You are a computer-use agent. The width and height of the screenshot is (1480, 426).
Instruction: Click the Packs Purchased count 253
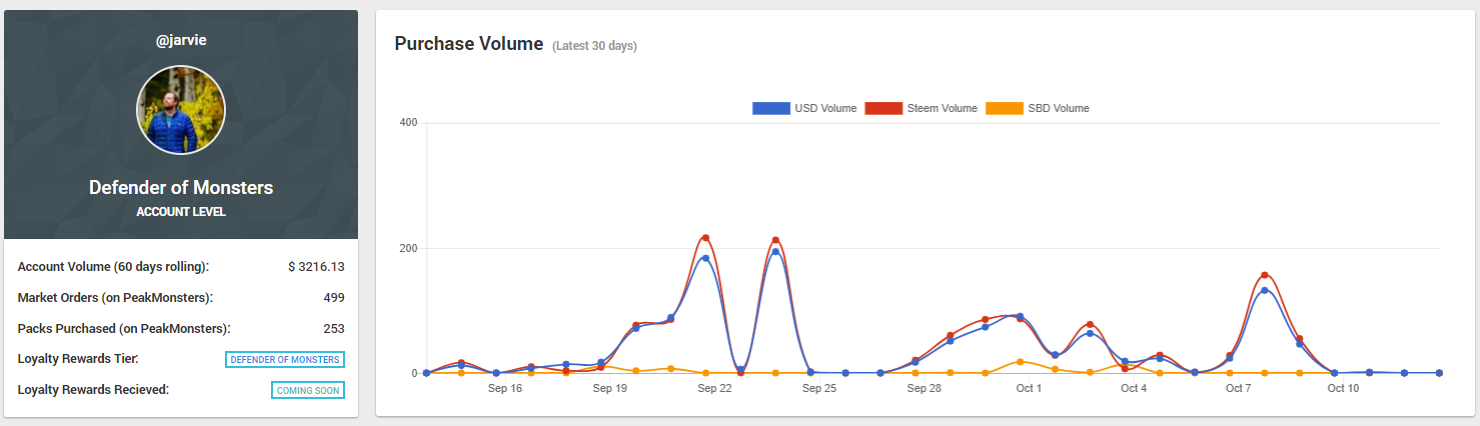click(334, 329)
